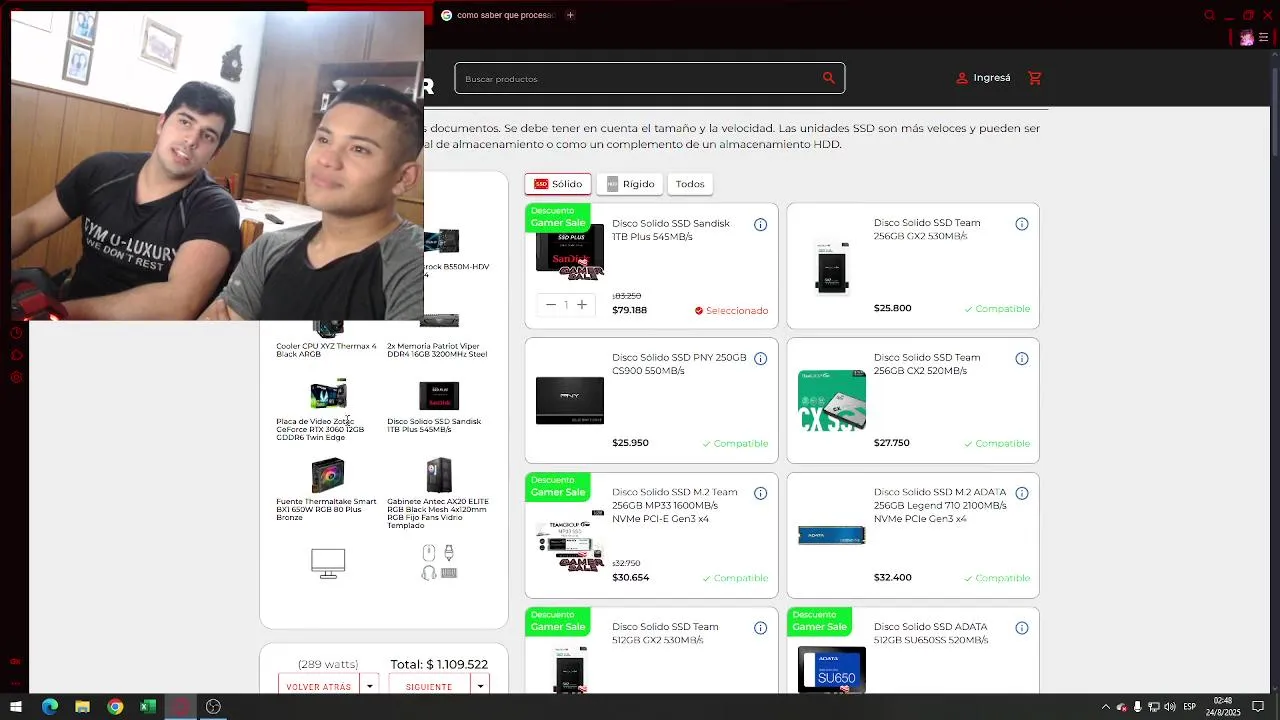Open info icon for ADATA Legend 710 SSD

(1022, 494)
